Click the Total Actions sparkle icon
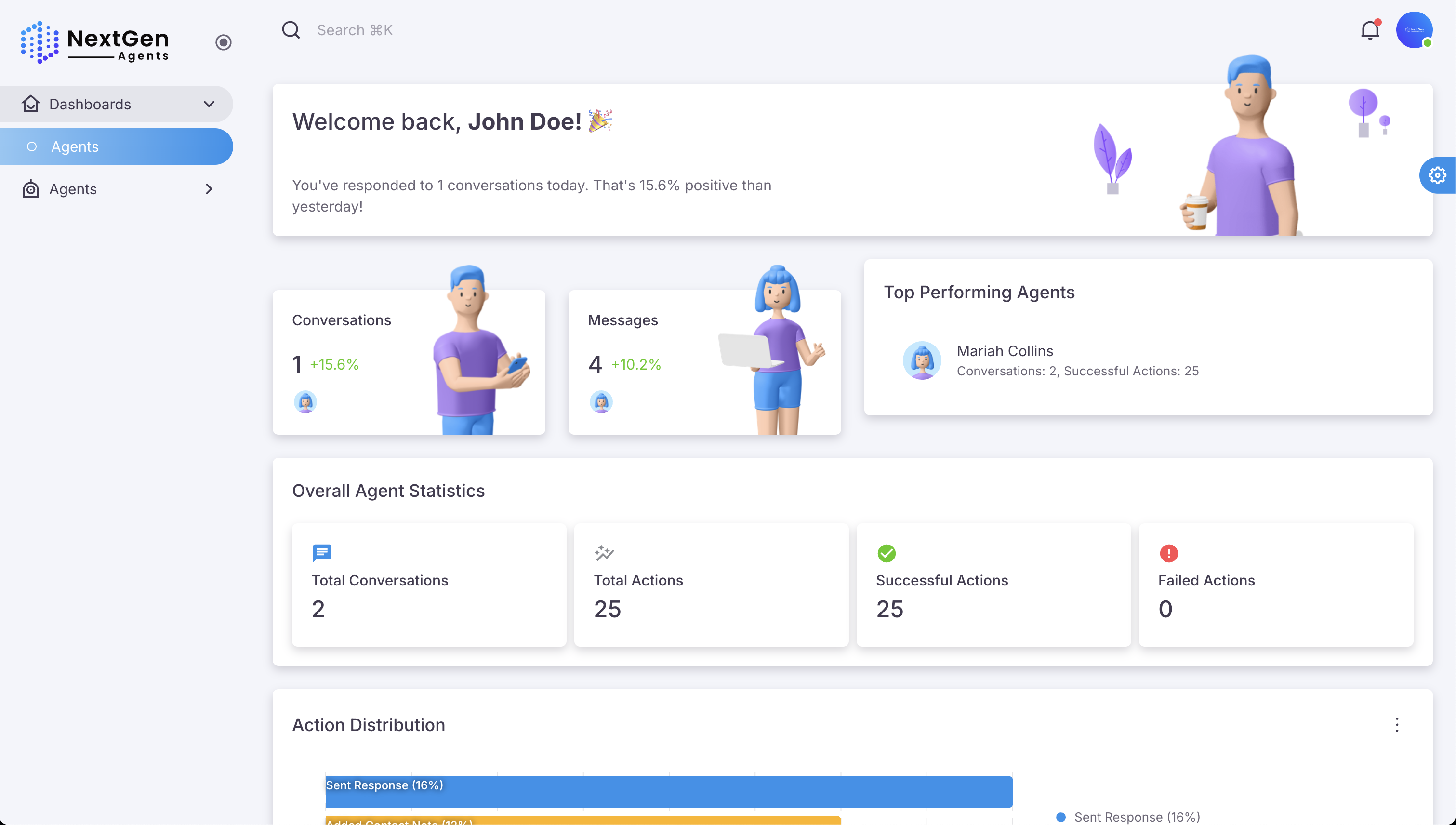The image size is (1456, 825). click(604, 552)
